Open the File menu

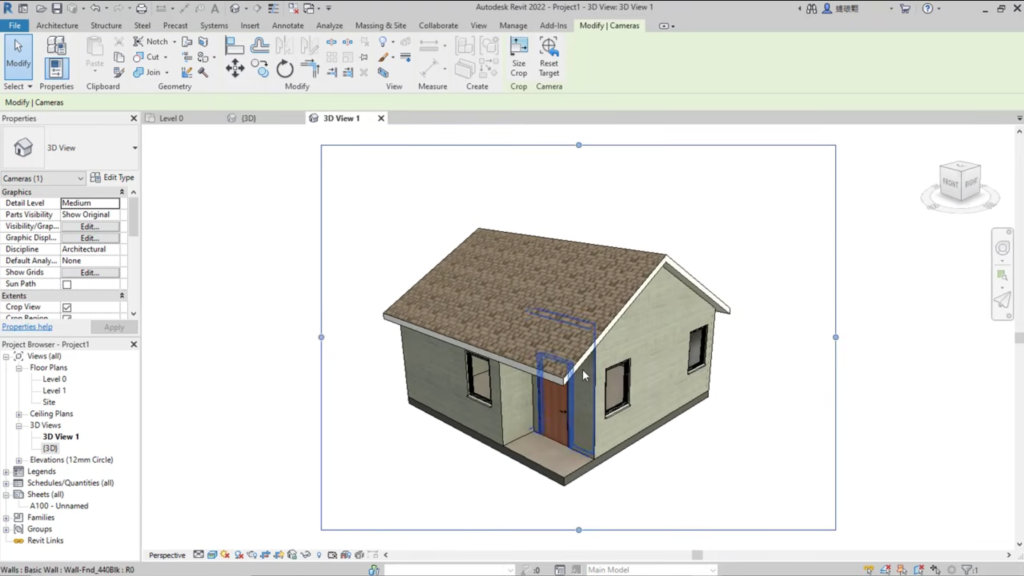(x=14, y=25)
